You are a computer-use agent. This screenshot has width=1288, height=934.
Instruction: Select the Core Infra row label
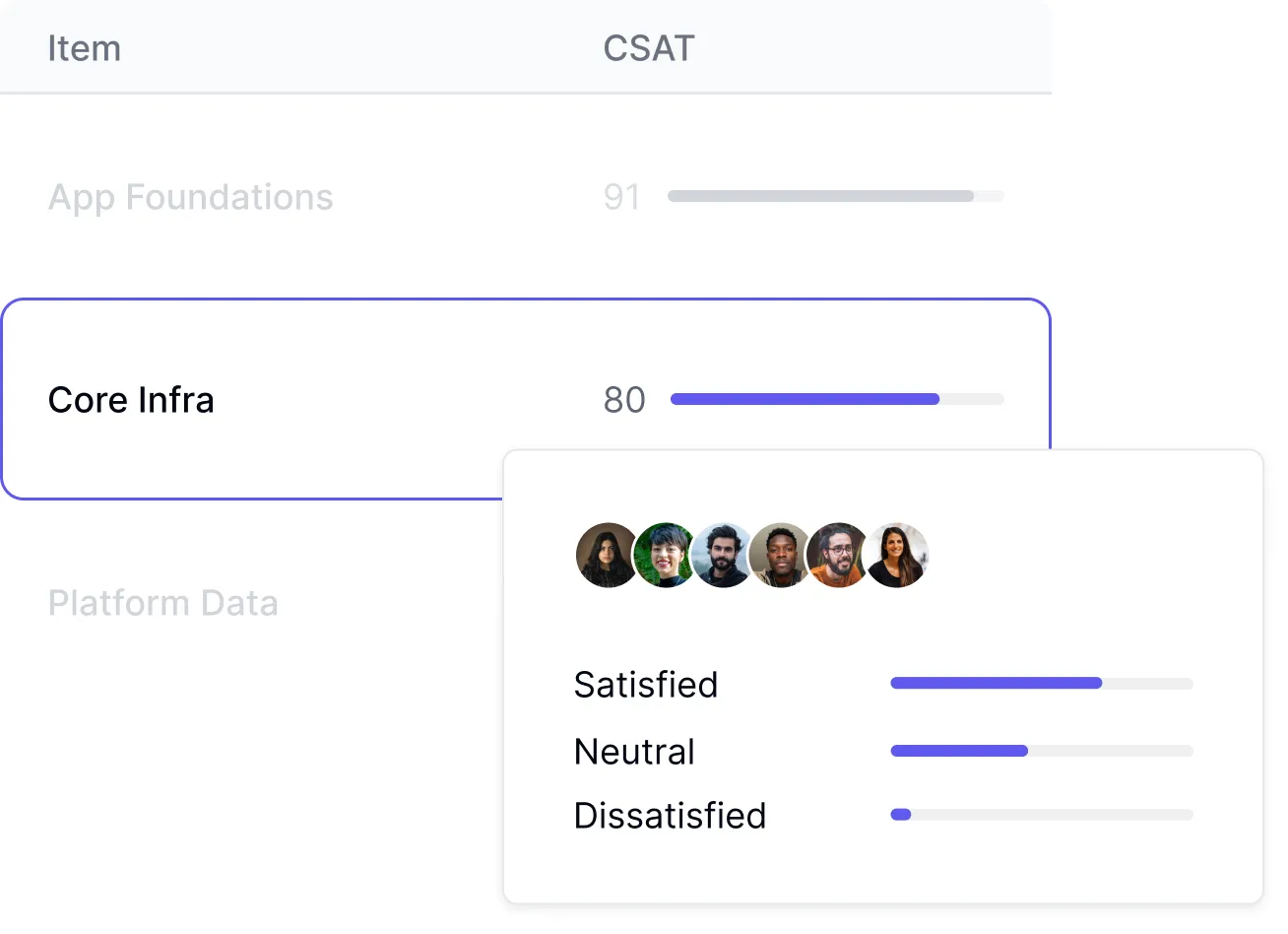[131, 400]
